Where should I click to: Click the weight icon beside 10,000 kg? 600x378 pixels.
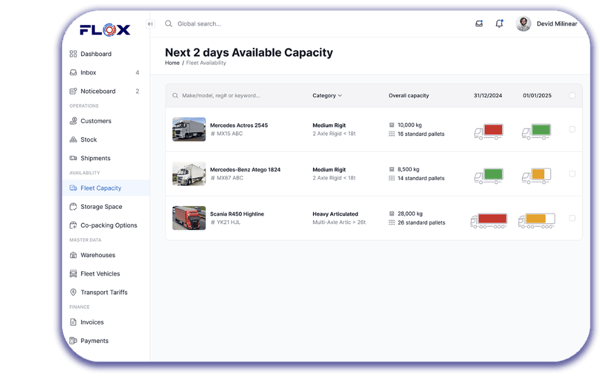pyautogui.click(x=391, y=125)
